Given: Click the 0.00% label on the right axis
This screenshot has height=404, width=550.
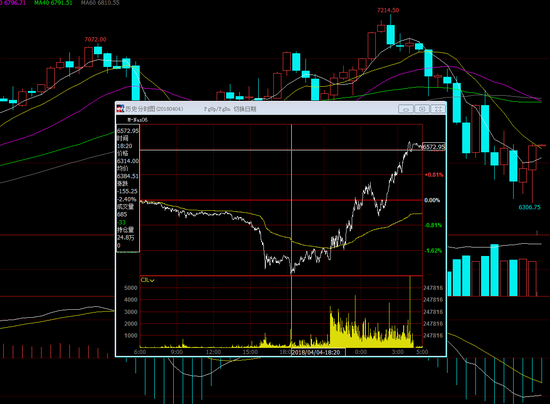Looking at the screenshot, I should tap(432, 200).
